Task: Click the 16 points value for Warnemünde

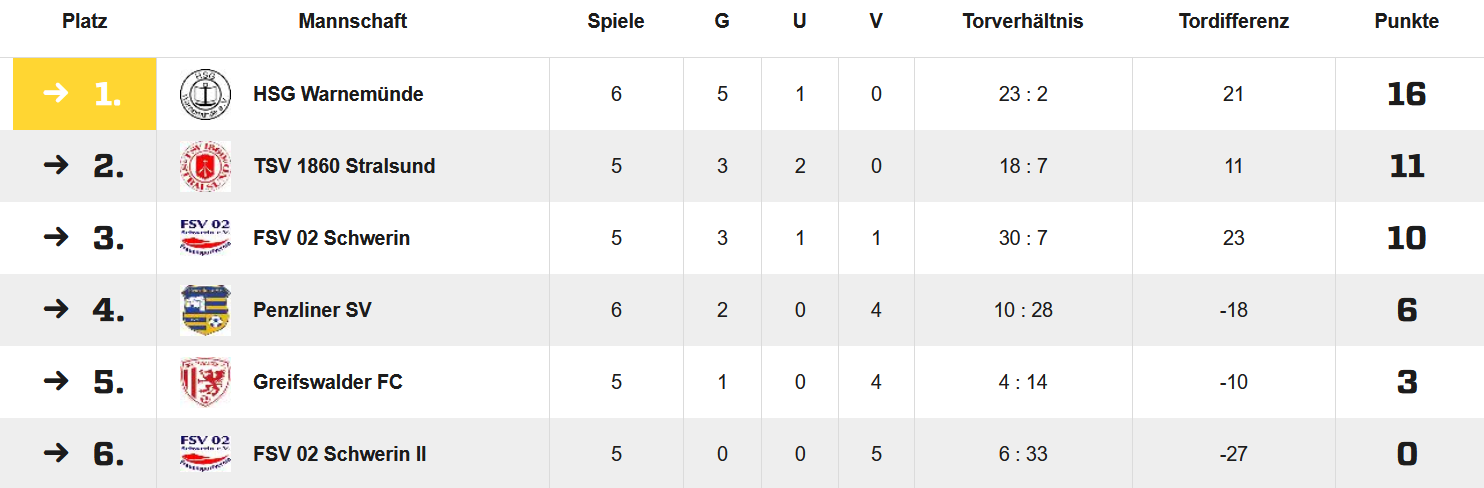Action: point(1406,94)
